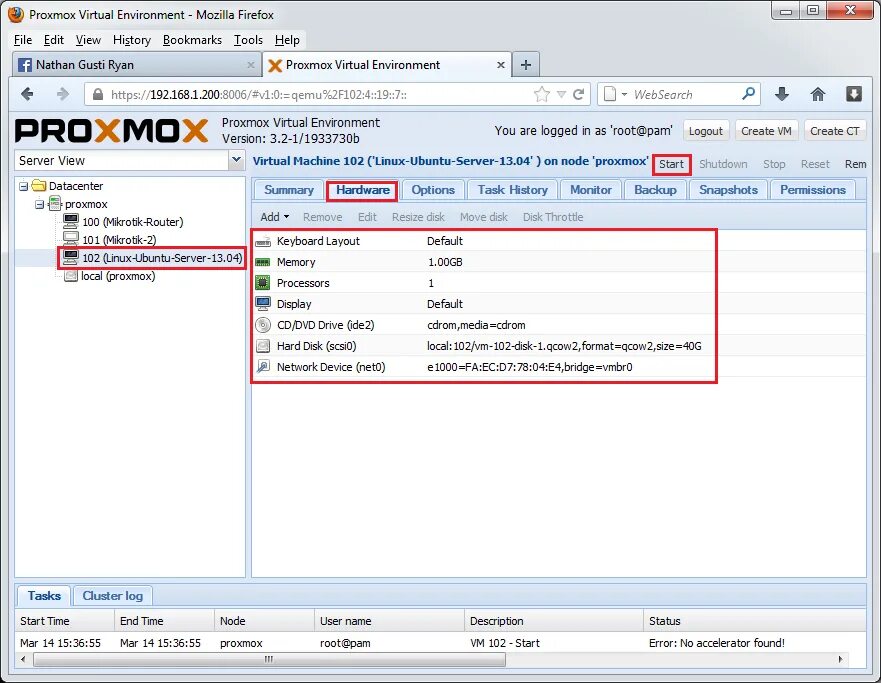Switch to the Hardware tab
The image size is (881, 683).
tap(362, 190)
